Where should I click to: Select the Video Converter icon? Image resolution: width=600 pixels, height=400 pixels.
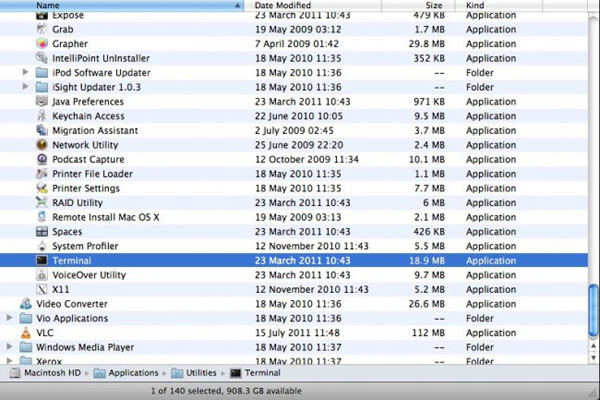(26, 304)
